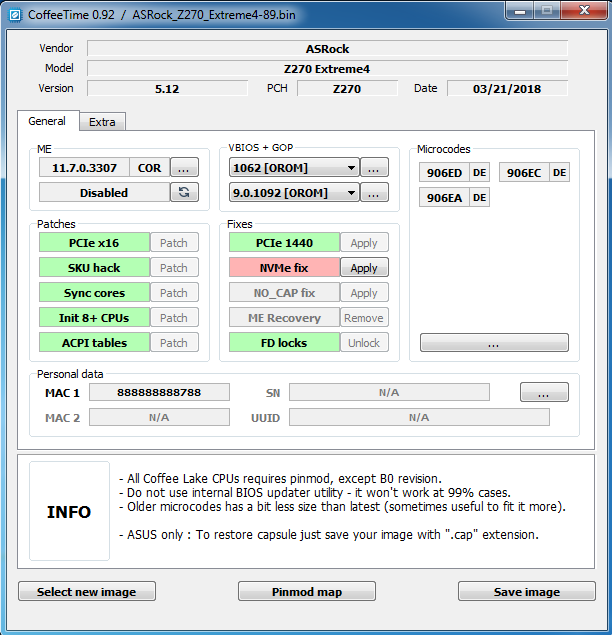612x635 pixels.
Task: Click Patch button for ACPI tables
Action: pyautogui.click(x=174, y=343)
